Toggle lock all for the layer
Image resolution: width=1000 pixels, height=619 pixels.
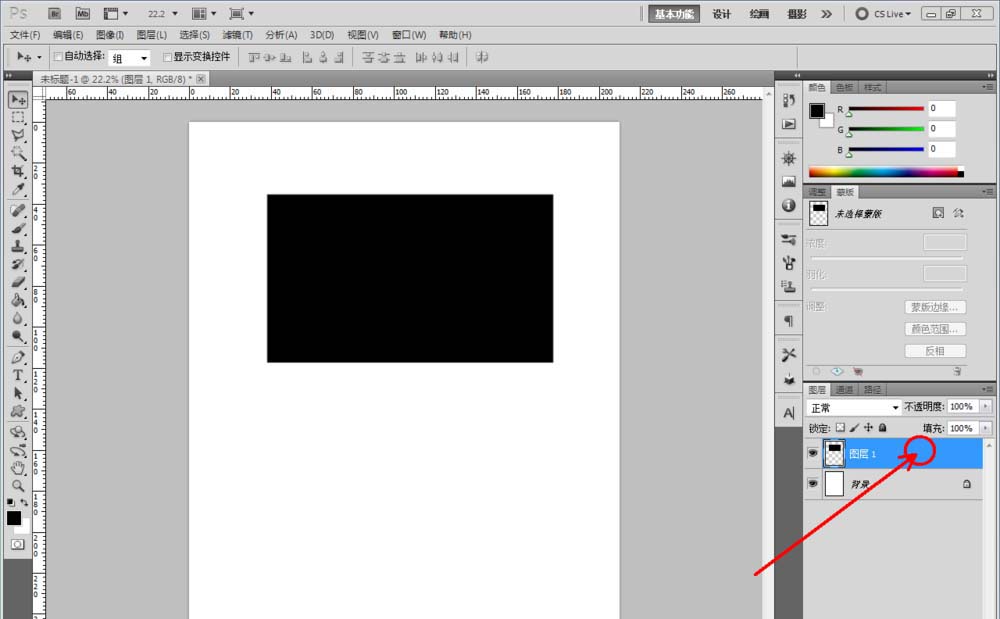[883, 428]
